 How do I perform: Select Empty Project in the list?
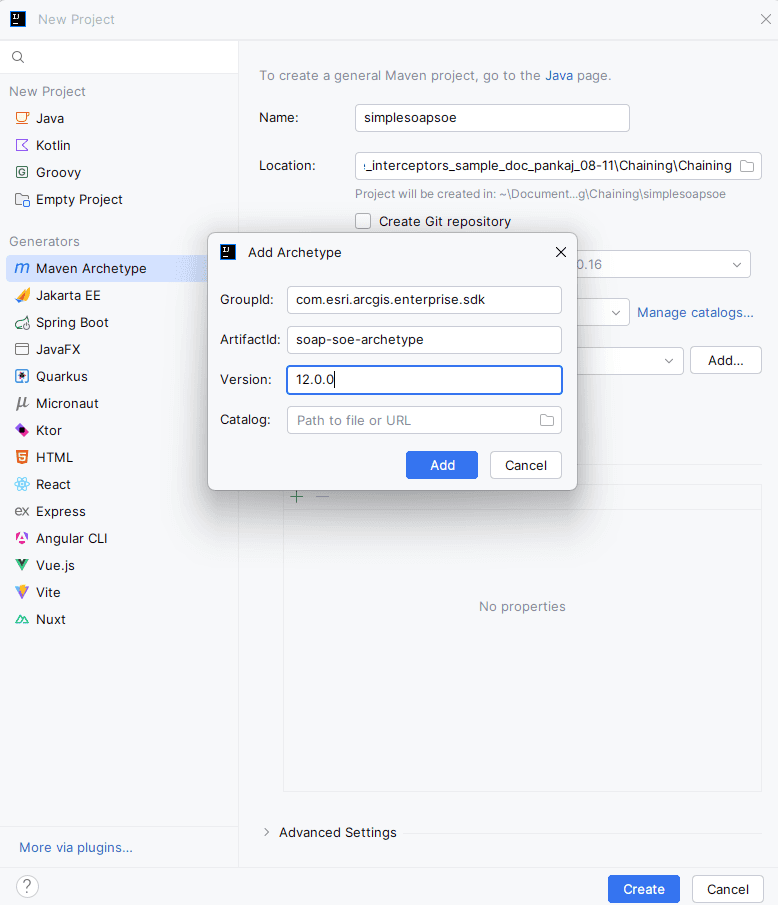pos(79,200)
